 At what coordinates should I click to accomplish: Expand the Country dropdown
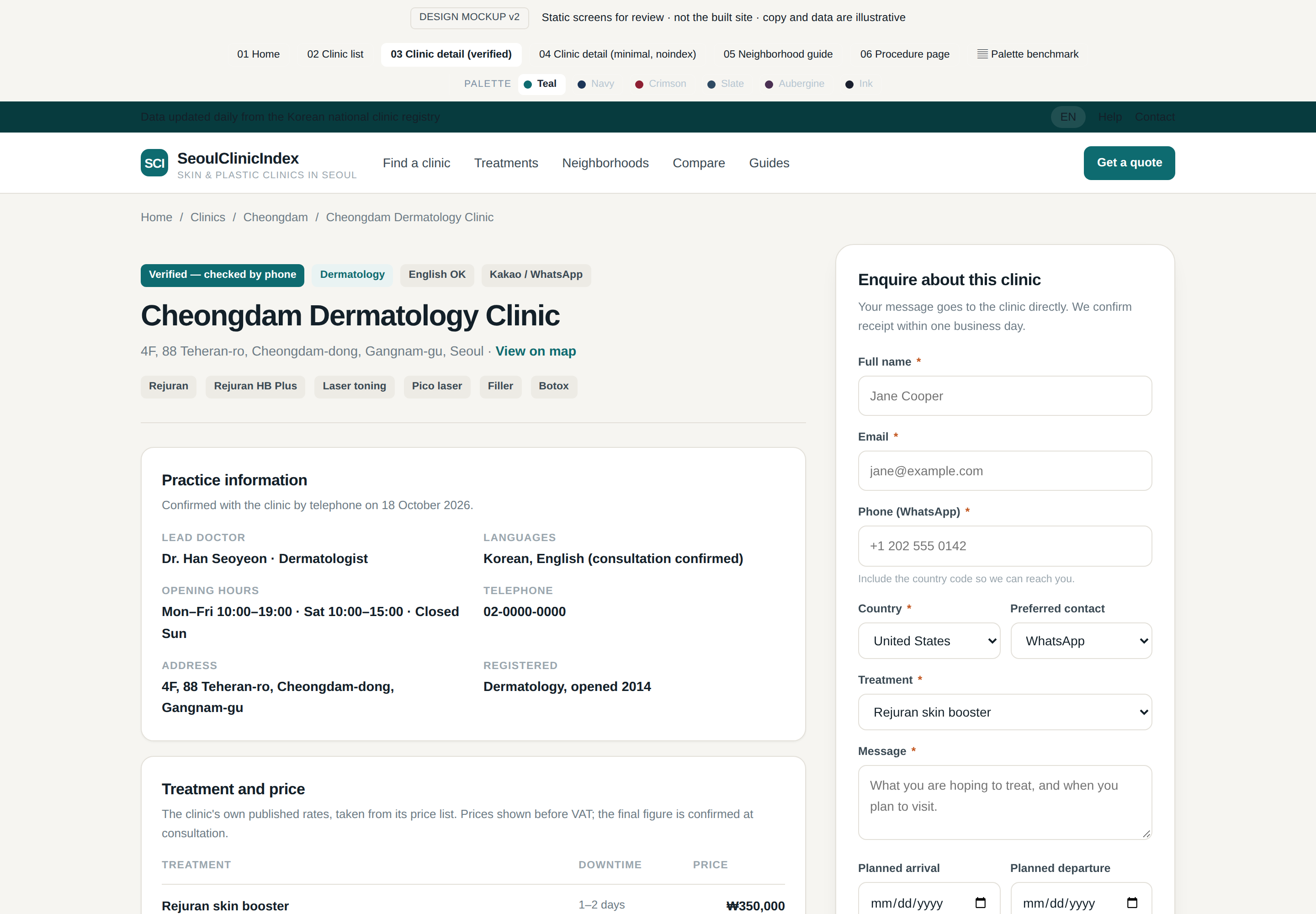929,641
